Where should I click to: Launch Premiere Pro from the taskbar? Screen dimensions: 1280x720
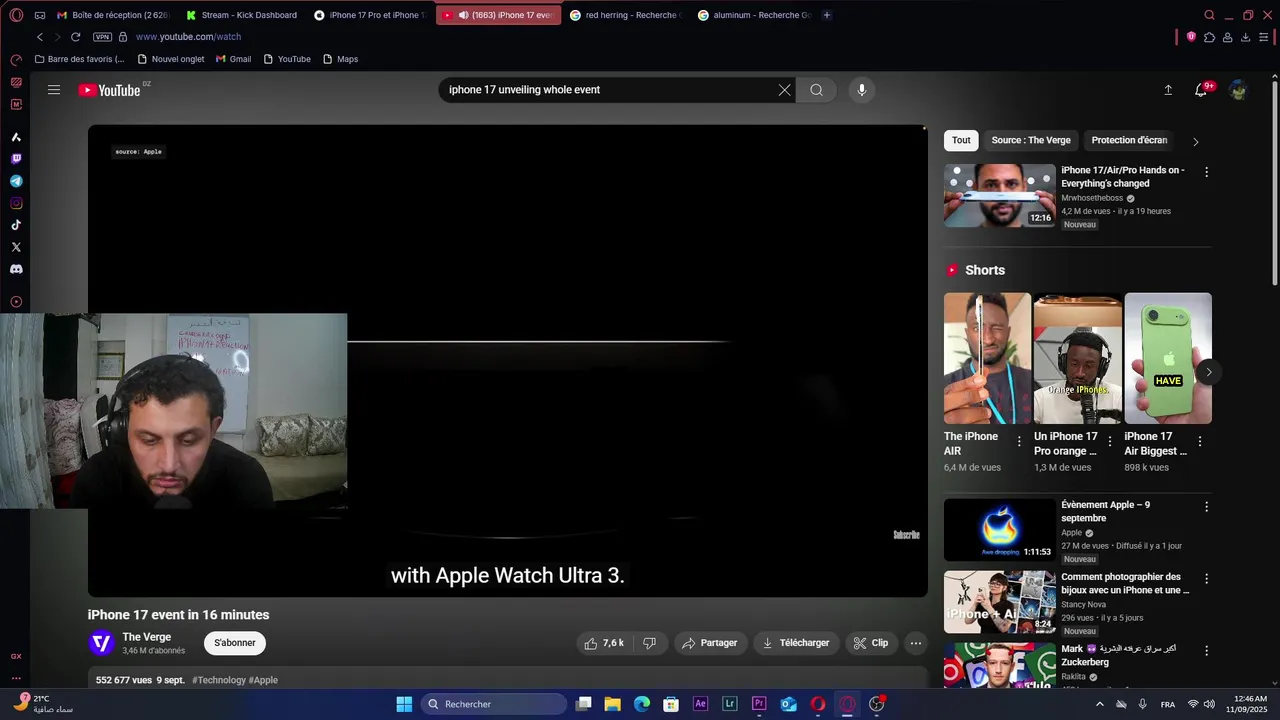[759, 704]
